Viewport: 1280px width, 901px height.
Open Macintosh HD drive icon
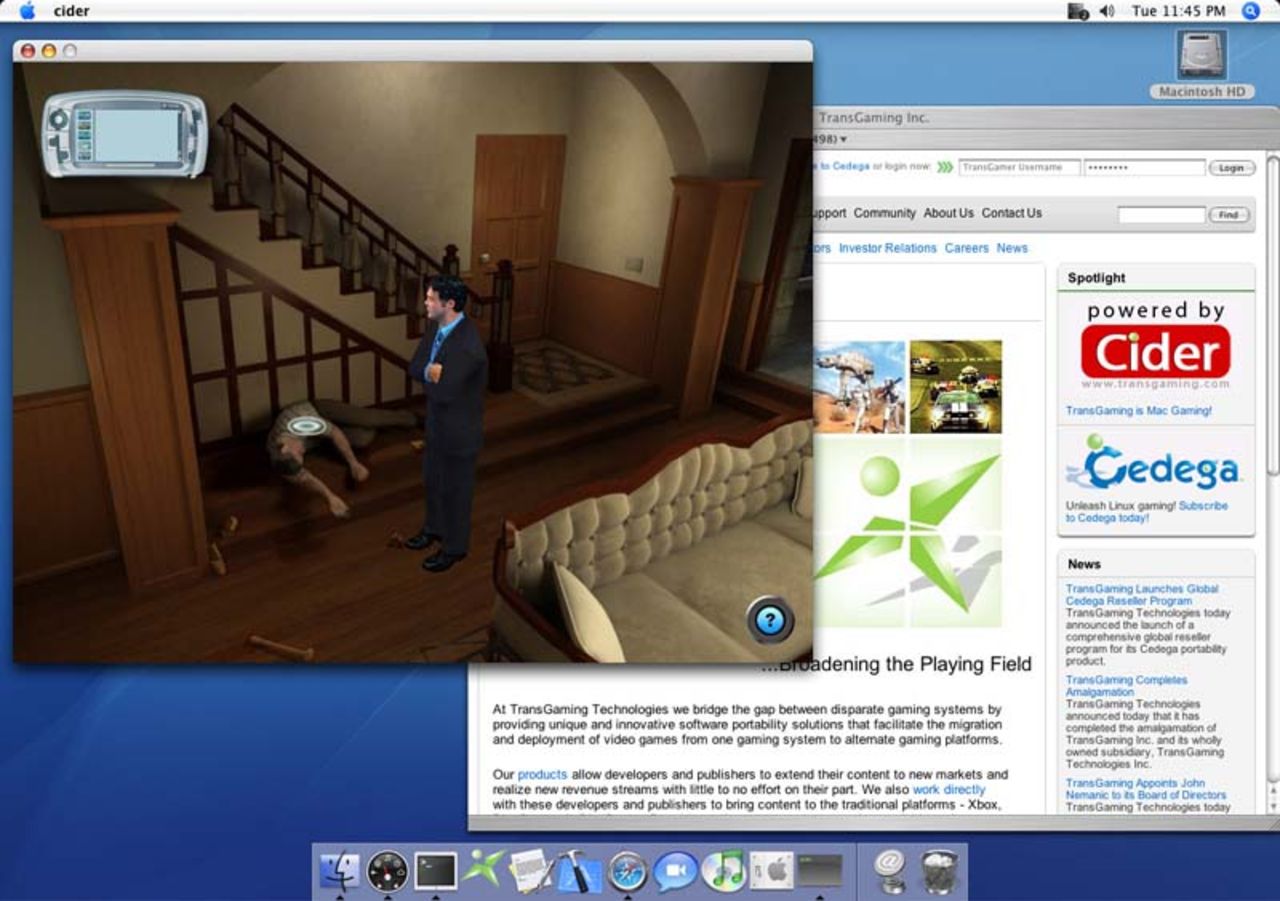1202,58
